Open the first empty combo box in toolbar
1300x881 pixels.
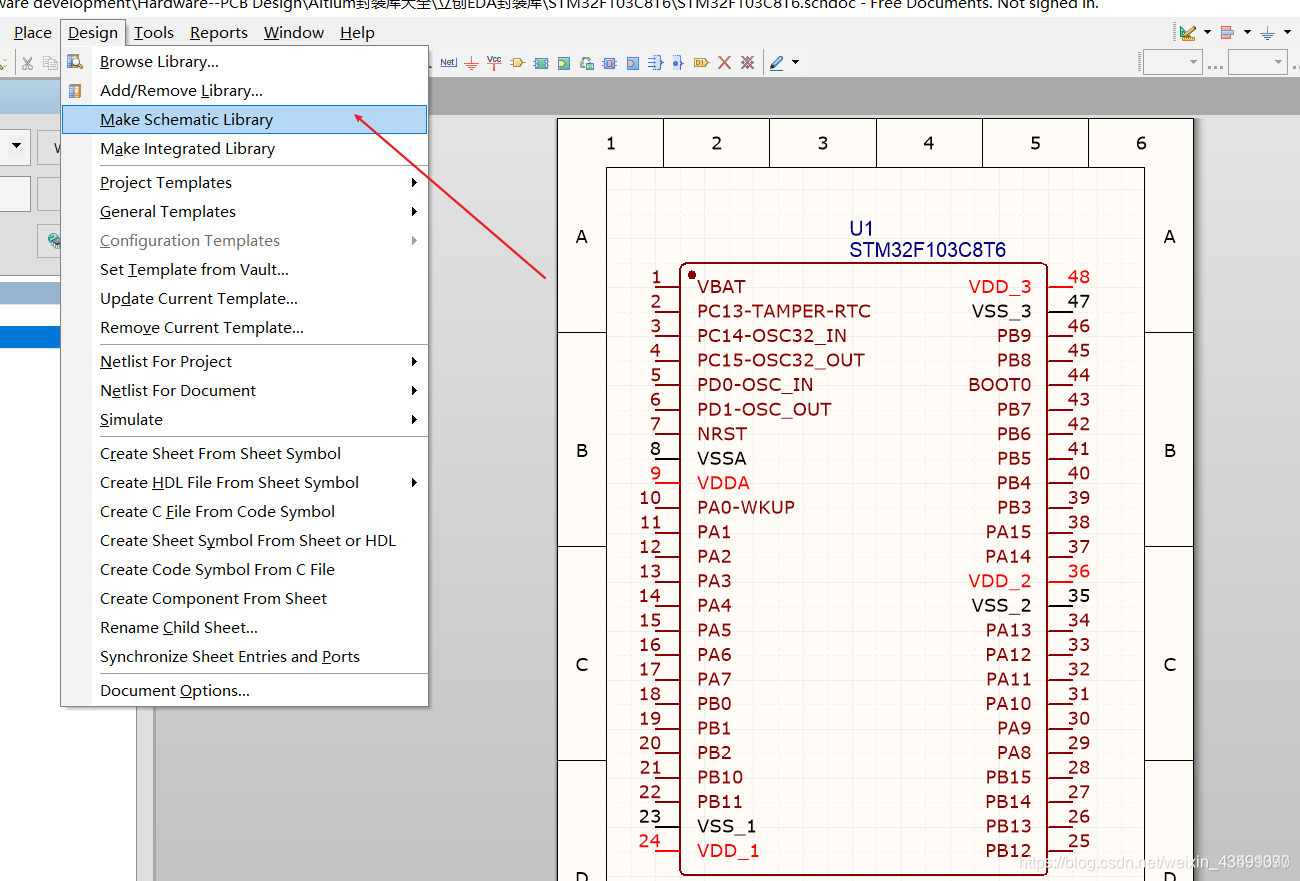[x=1172, y=62]
